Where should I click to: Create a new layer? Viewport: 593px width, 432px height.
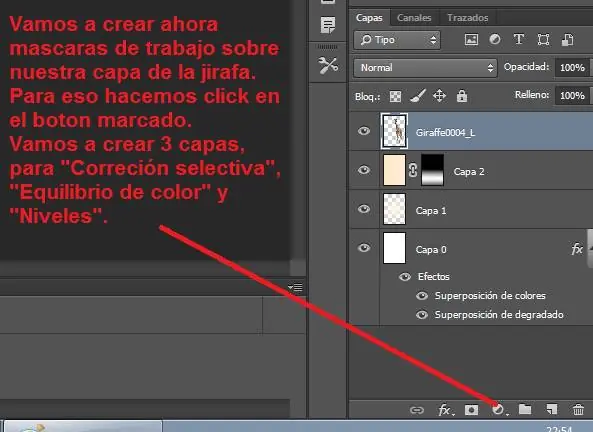551,409
